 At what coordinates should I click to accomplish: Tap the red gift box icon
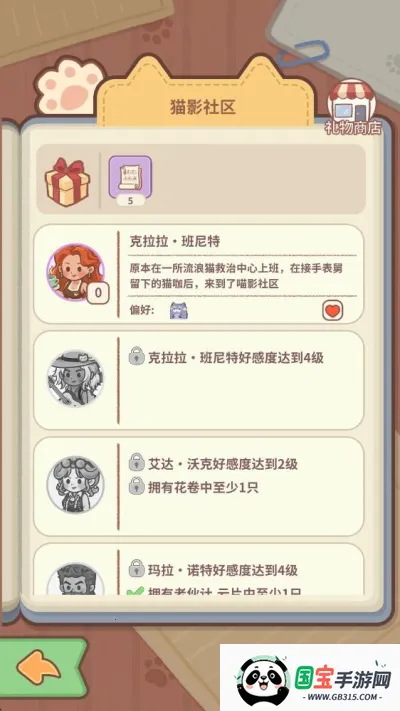67,182
